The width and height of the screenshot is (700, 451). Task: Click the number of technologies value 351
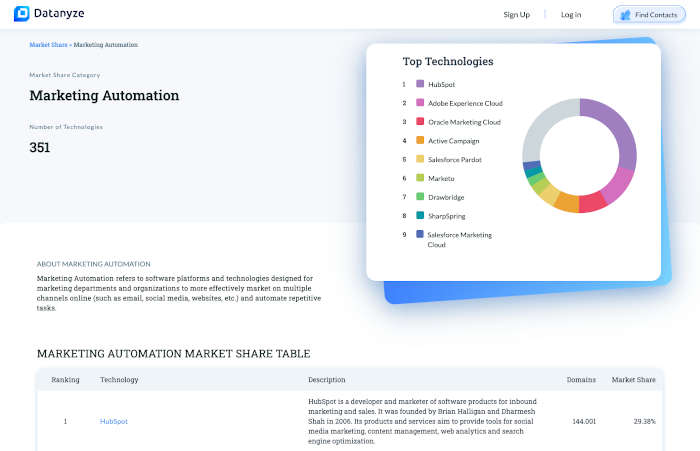pos(40,147)
